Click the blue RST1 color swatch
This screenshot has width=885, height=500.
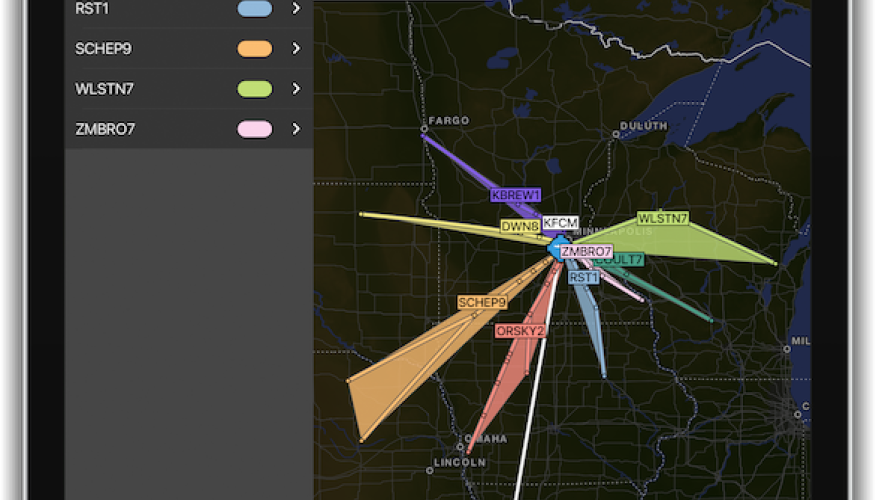point(255,8)
